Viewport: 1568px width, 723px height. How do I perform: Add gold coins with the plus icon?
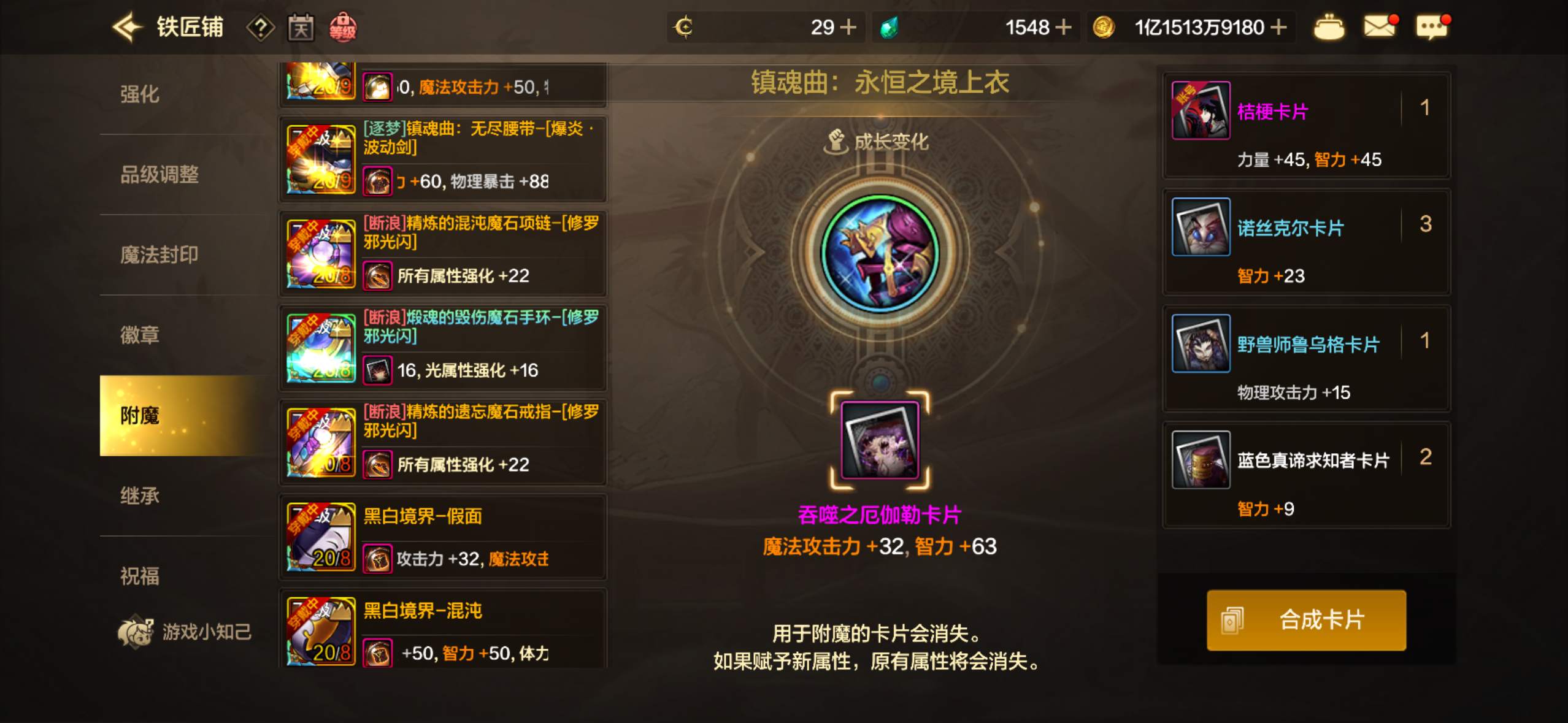click(1278, 28)
